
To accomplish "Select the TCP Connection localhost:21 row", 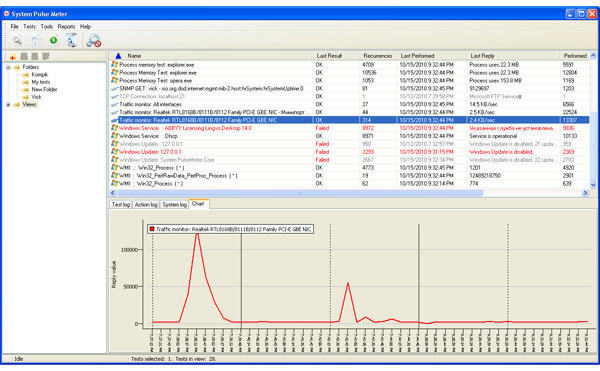I will 350,96.
